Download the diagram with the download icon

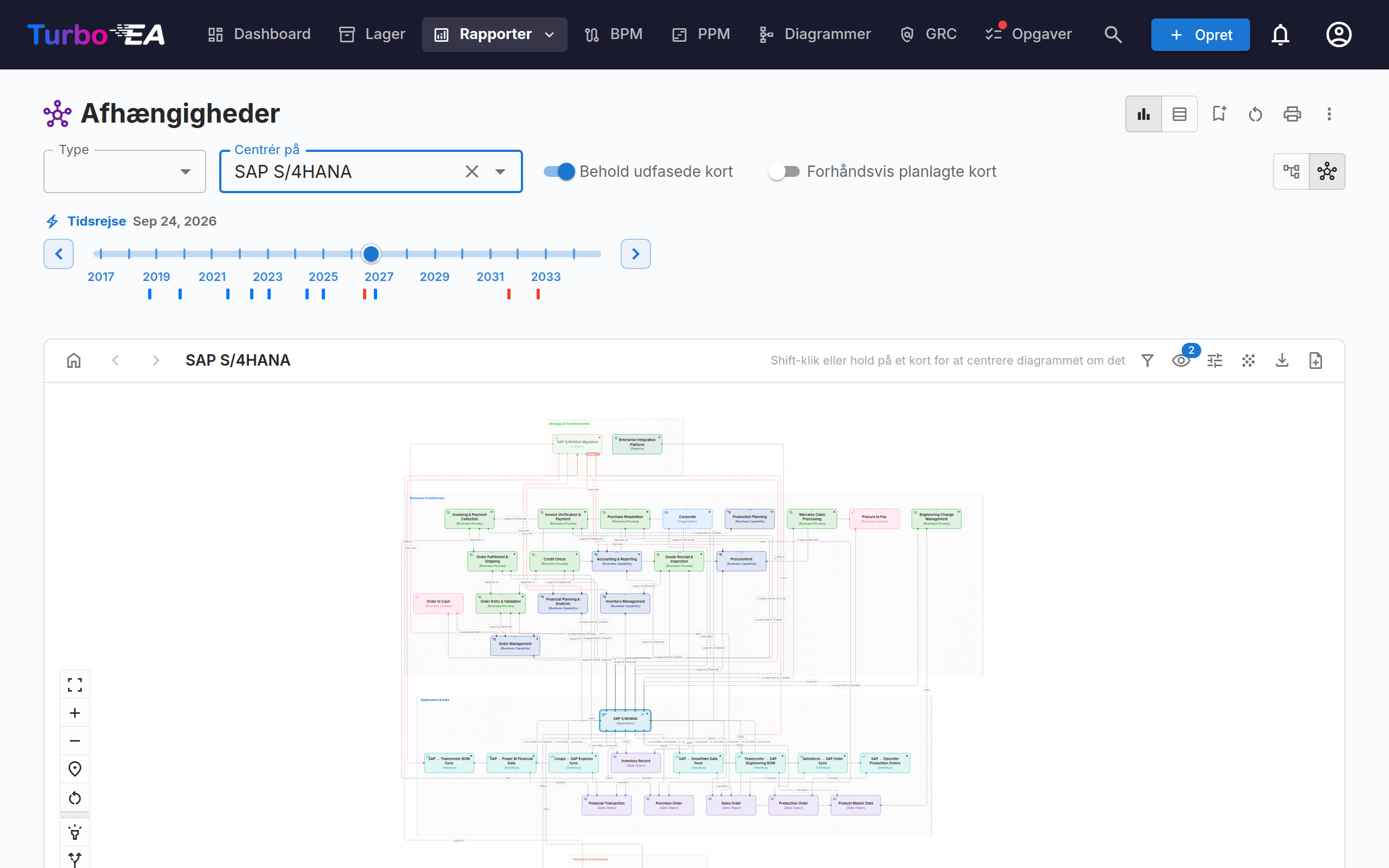pos(1282,361)
